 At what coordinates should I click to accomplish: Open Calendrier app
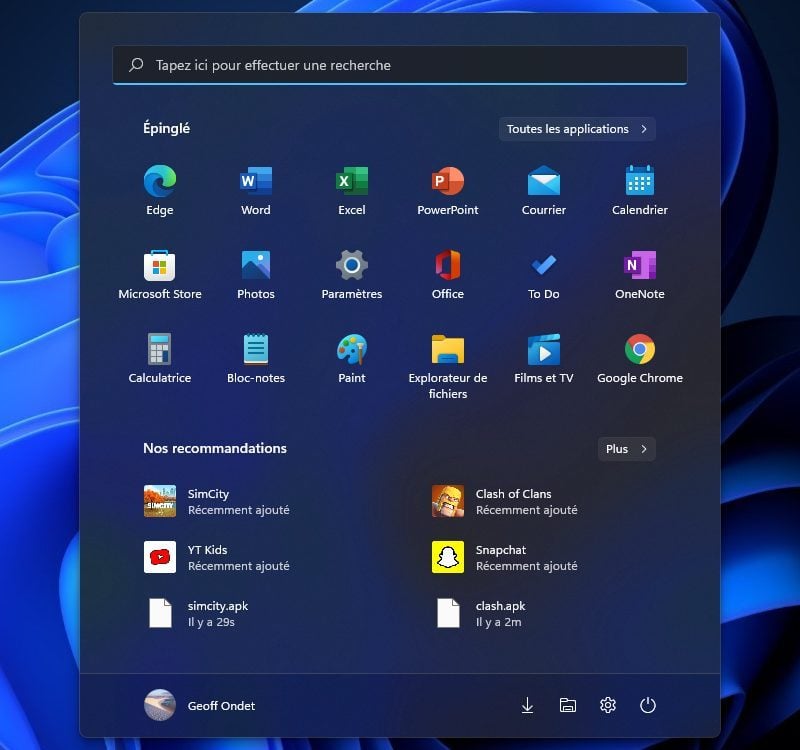(x=639, y=190)
